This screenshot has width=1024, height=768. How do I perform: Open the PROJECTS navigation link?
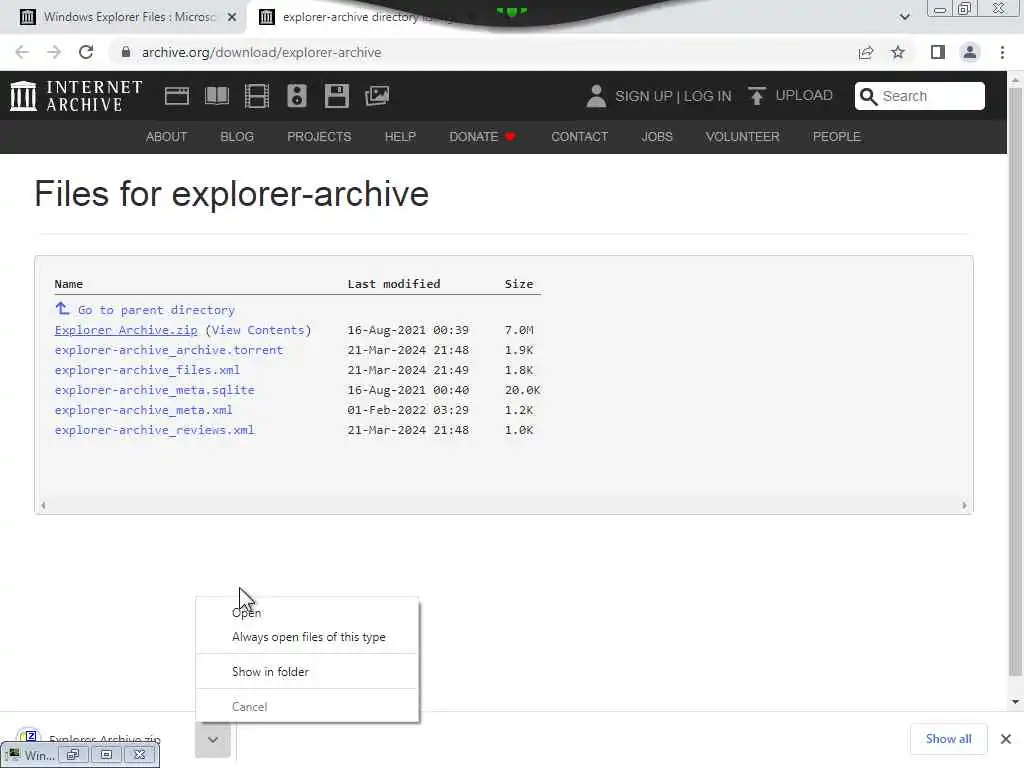(319, 136)
